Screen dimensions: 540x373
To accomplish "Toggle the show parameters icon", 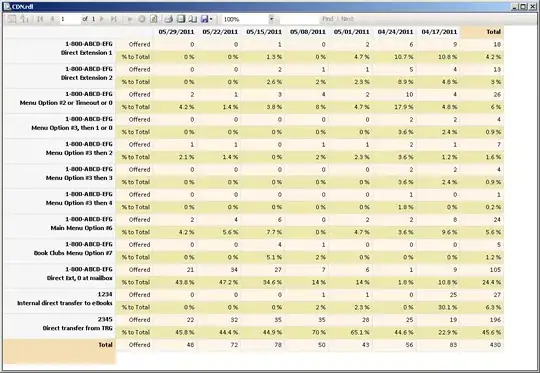I will tap(24, 19).
